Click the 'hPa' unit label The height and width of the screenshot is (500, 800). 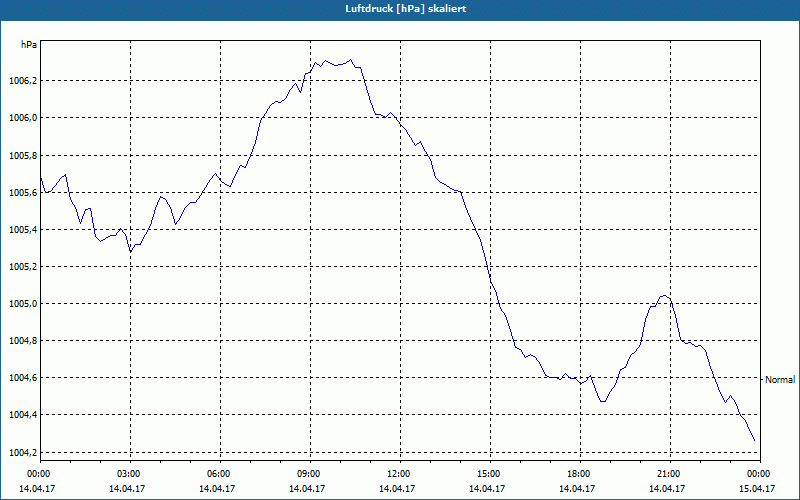(29, 45)
